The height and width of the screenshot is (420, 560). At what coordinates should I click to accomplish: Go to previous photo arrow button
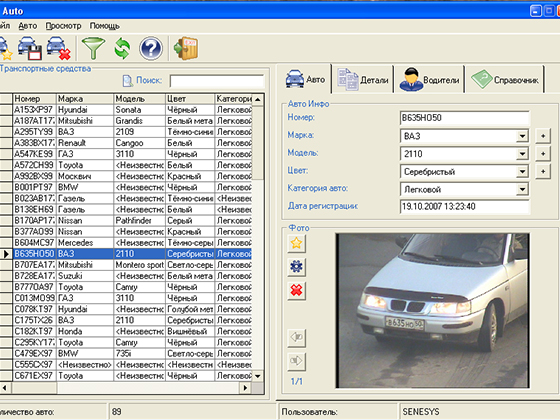coord(296,338)
